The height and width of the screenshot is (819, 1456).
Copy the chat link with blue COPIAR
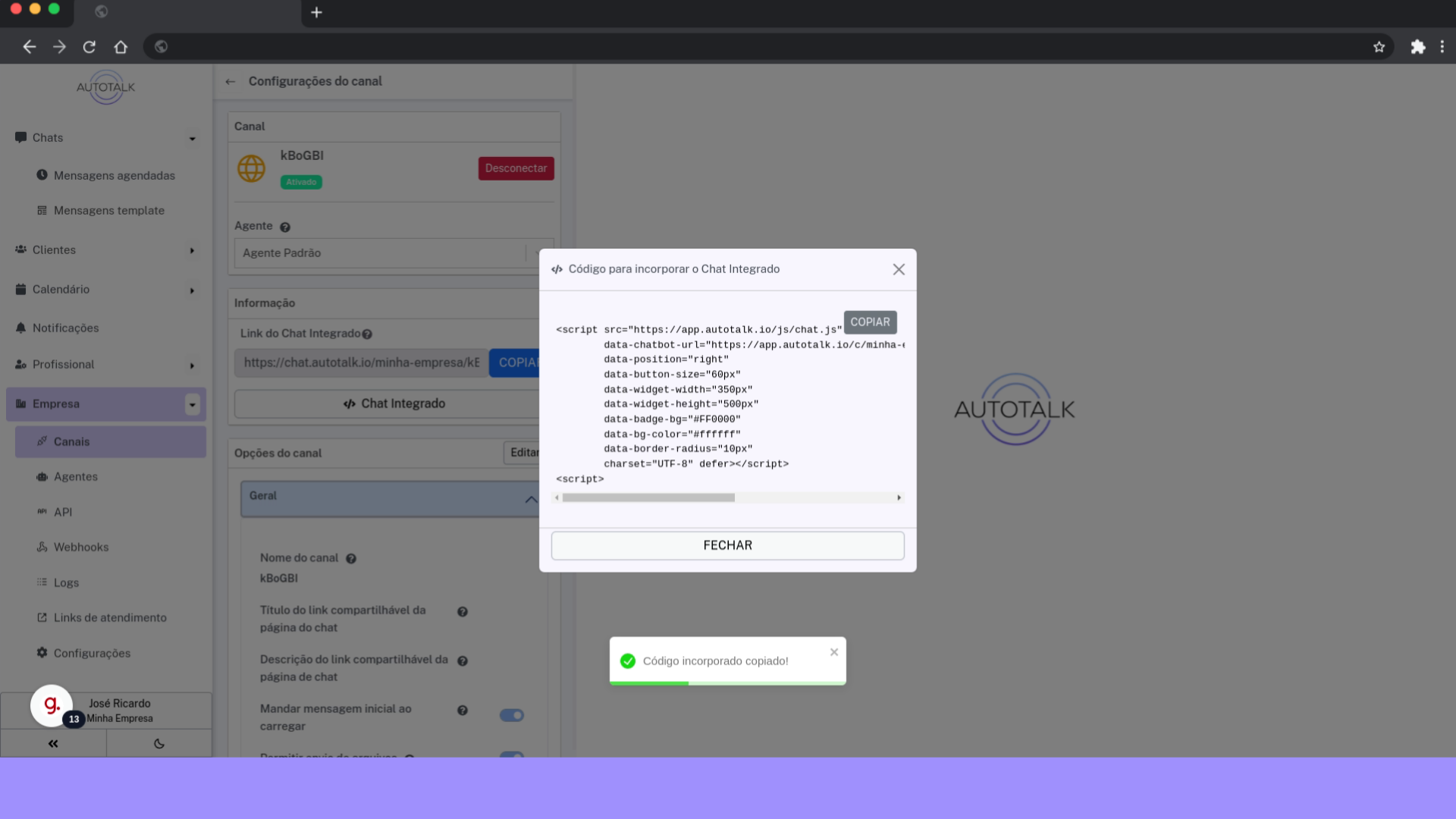pyautogui.click(x=516, y=362)
